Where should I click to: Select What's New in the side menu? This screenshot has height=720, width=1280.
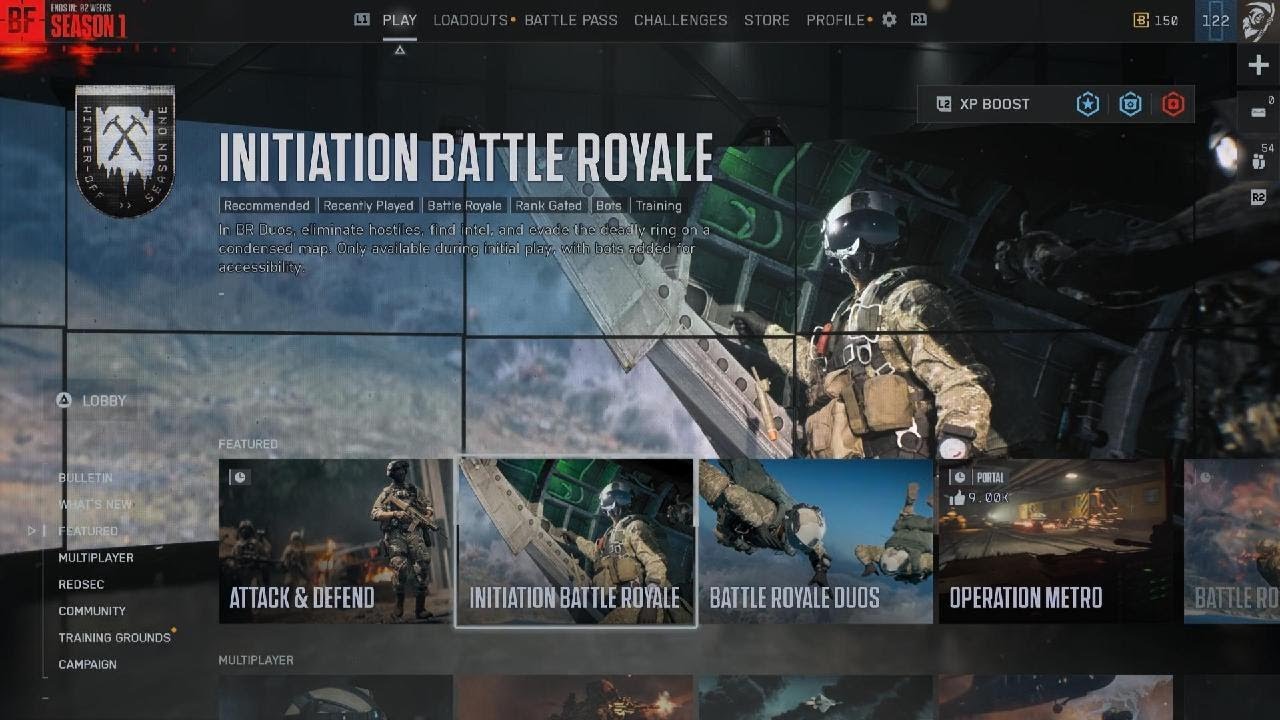pos(95,505)
